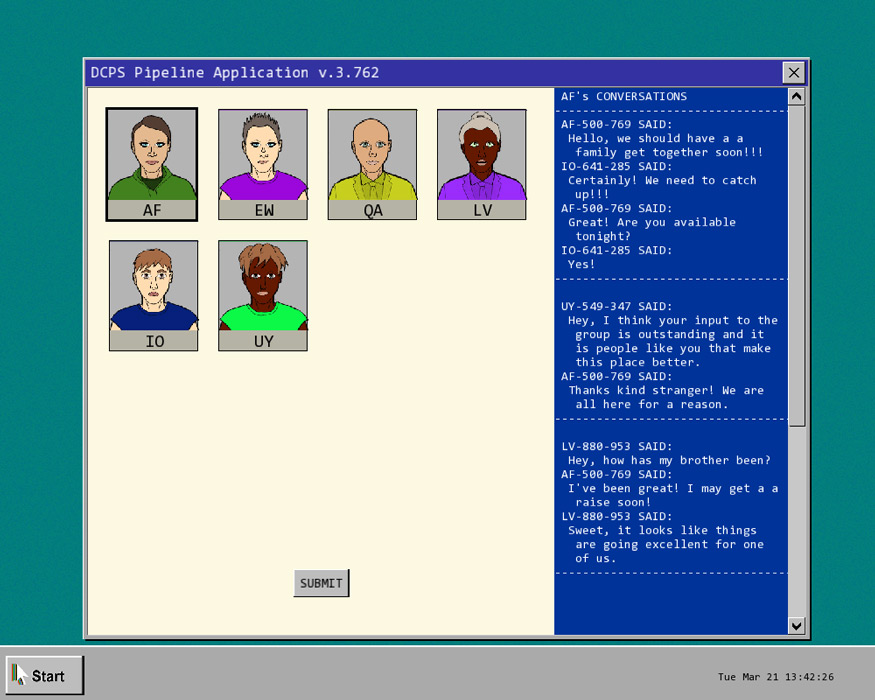Click the first 'IO-641-285 SAID:' line

point(617,166)
